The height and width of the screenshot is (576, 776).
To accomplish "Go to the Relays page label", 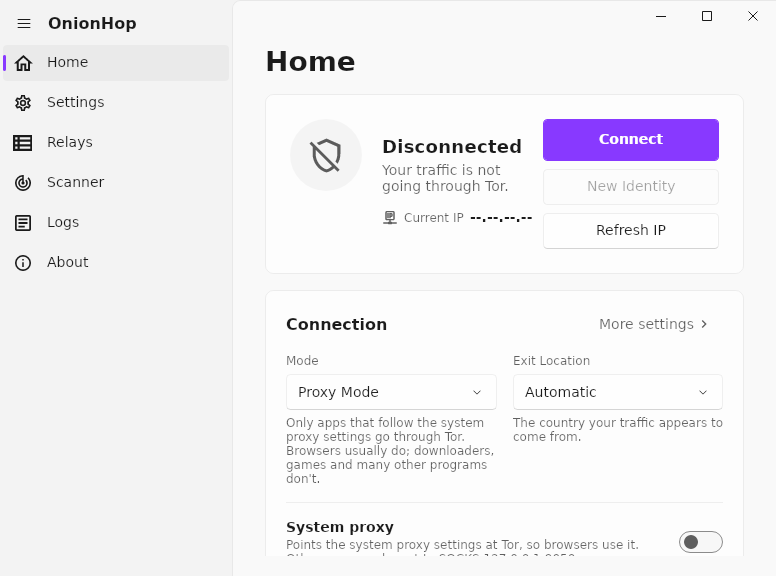I will (70, 142).
